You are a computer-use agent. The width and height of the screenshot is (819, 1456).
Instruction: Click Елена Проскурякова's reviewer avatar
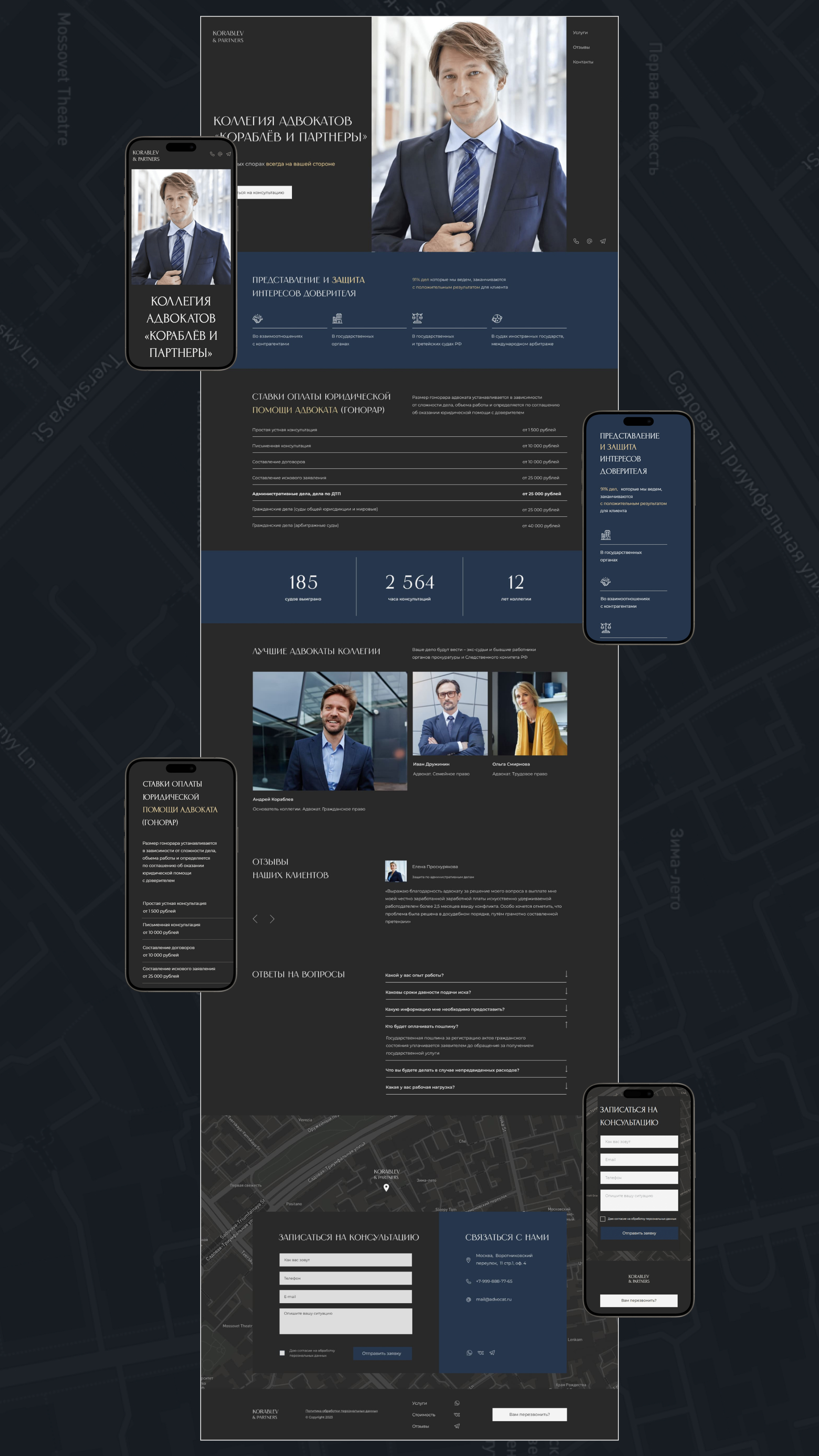tap(395, 871)
